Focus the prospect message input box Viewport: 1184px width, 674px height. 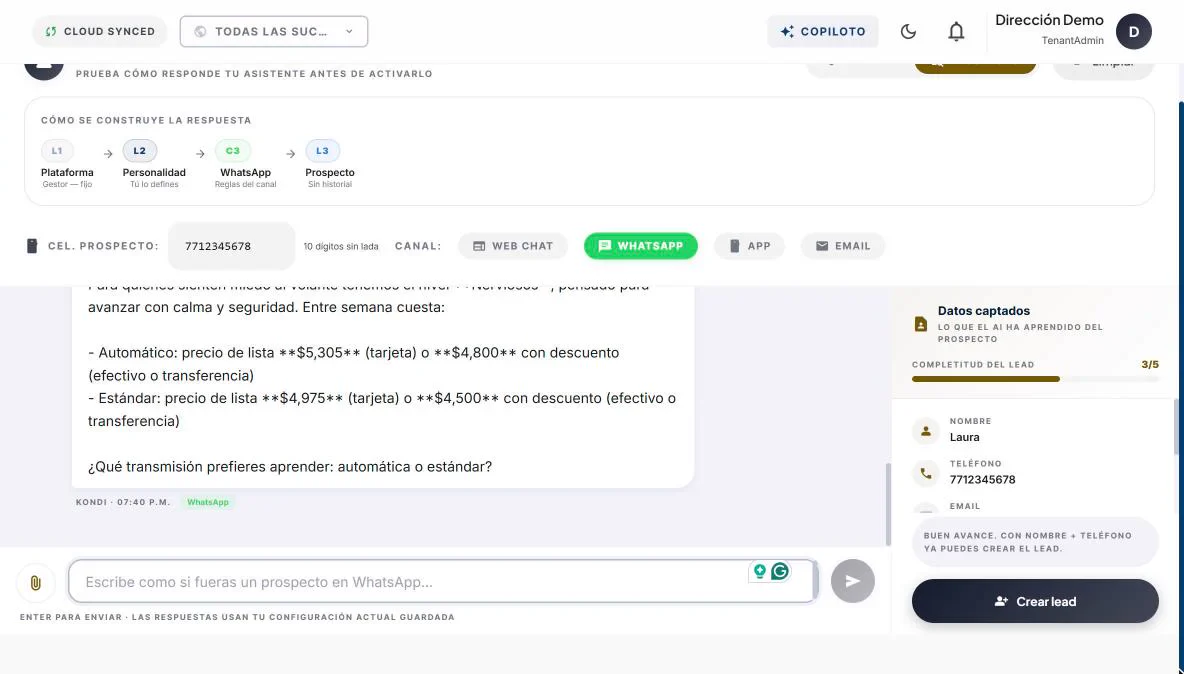[x=442, y=581]
